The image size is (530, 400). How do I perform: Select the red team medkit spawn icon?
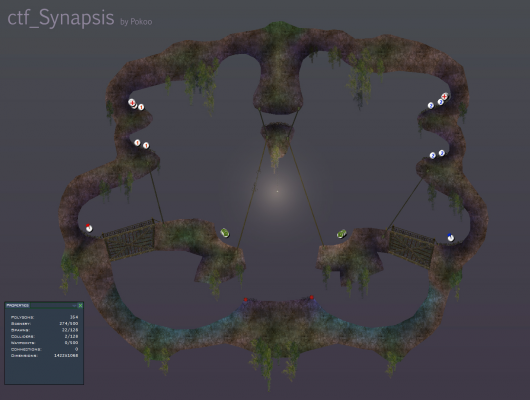coord(132,102)
